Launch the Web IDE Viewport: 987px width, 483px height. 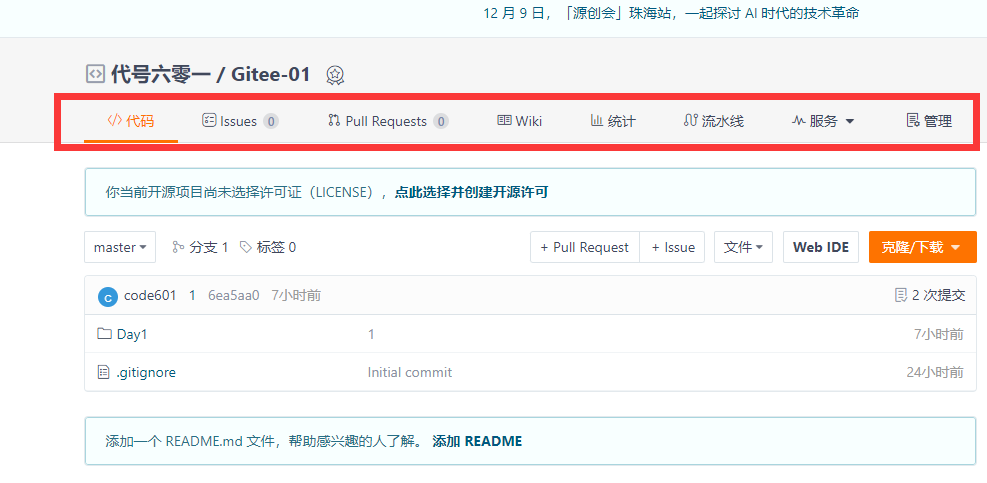(x=821, y=247)
